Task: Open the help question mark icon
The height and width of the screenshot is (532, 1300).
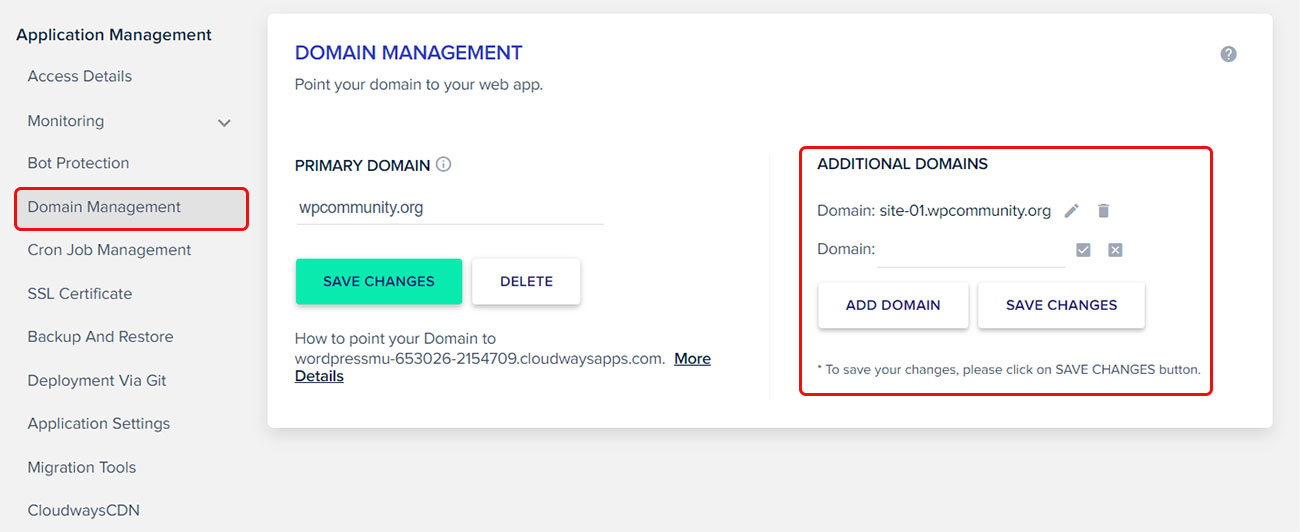Action: pos(1228,54)
